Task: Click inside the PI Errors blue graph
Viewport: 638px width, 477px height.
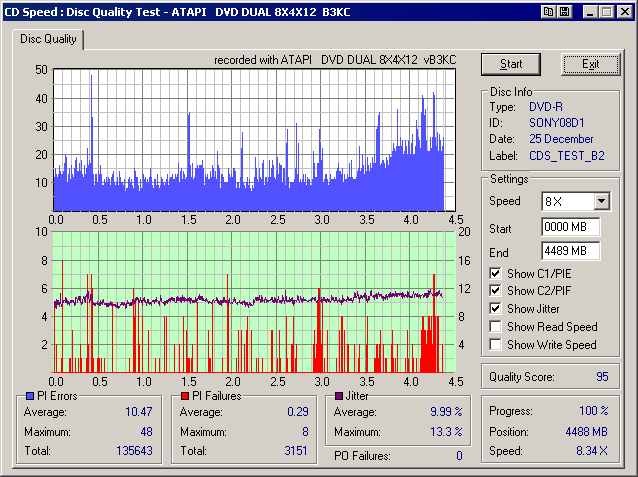Action: pos(250,140)
